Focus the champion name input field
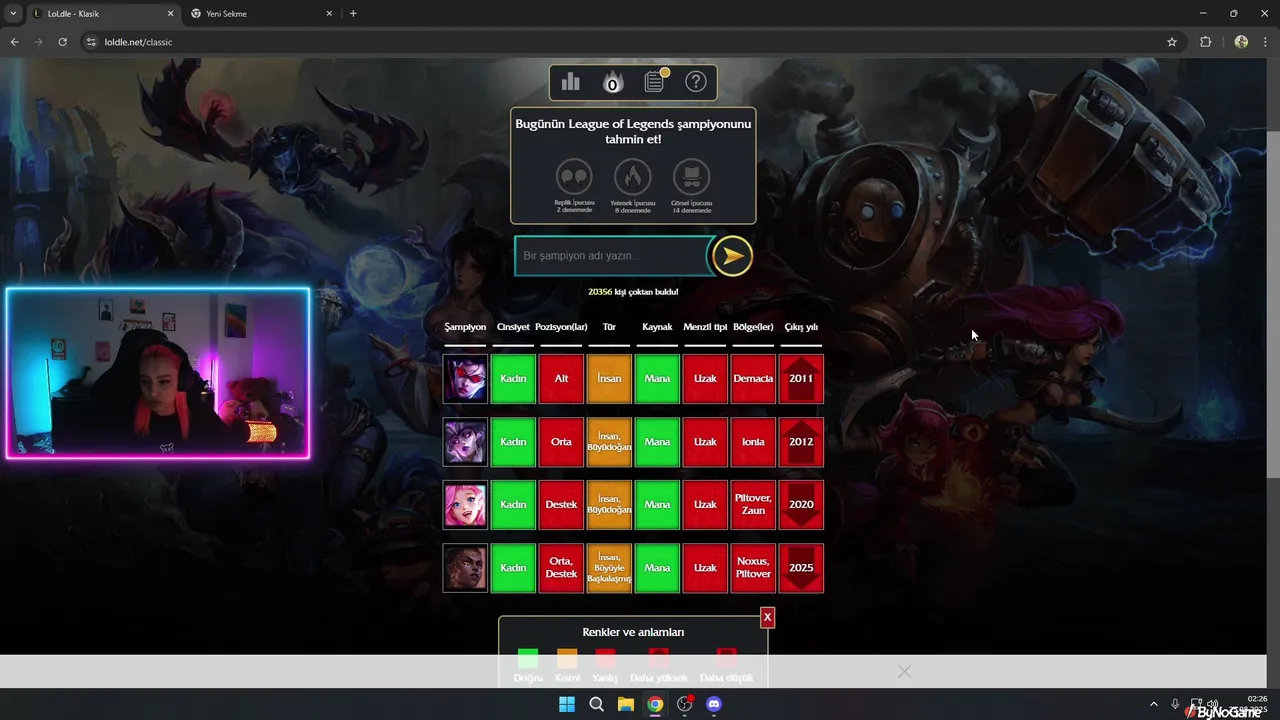The width and height of the screenshot is (1280, 720). click(x=611, y=256)
